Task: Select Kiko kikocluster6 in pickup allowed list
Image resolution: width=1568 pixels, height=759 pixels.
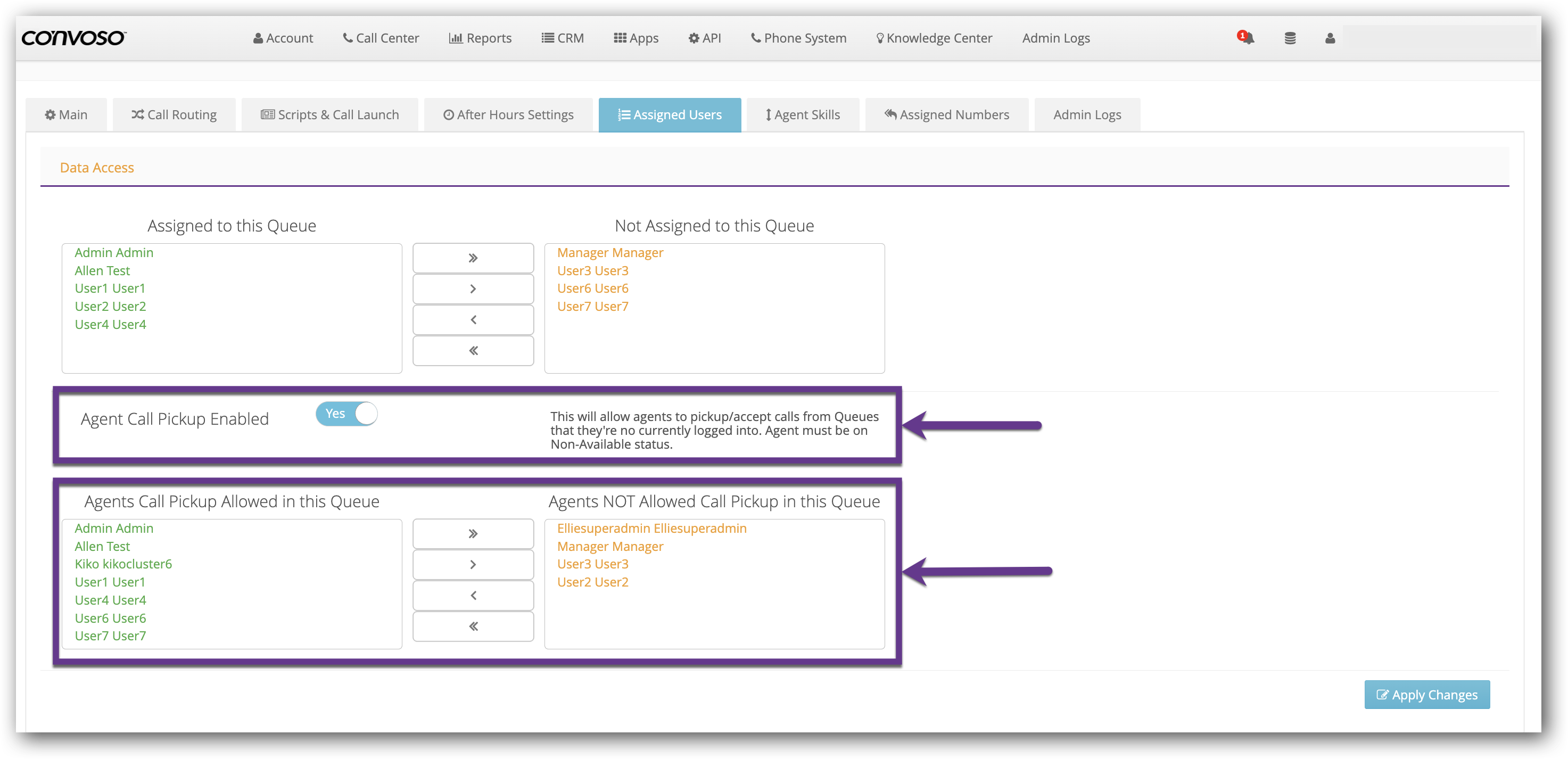Action: (123, 564)
